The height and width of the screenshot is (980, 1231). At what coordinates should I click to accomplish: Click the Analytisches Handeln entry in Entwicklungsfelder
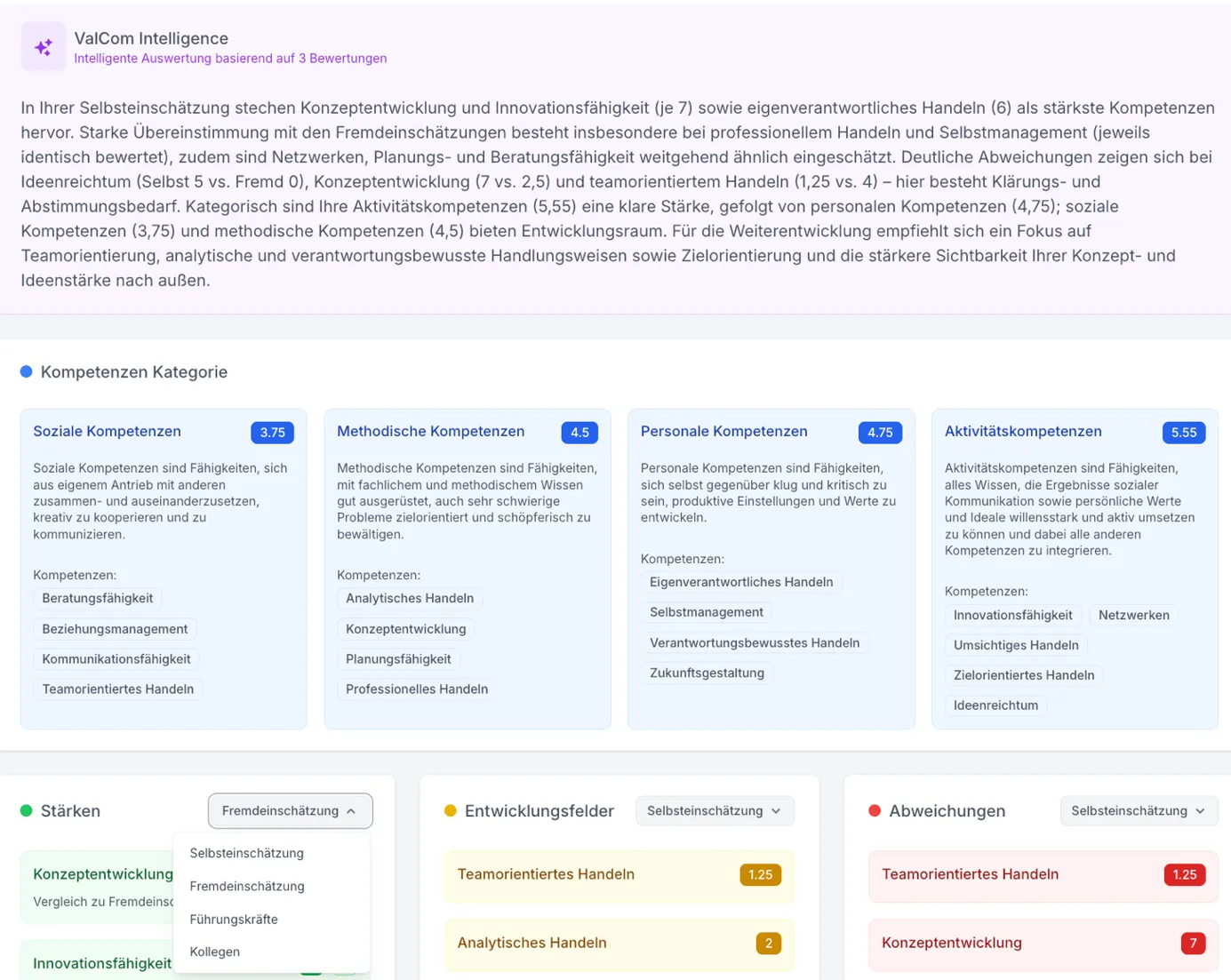point(532,943)
